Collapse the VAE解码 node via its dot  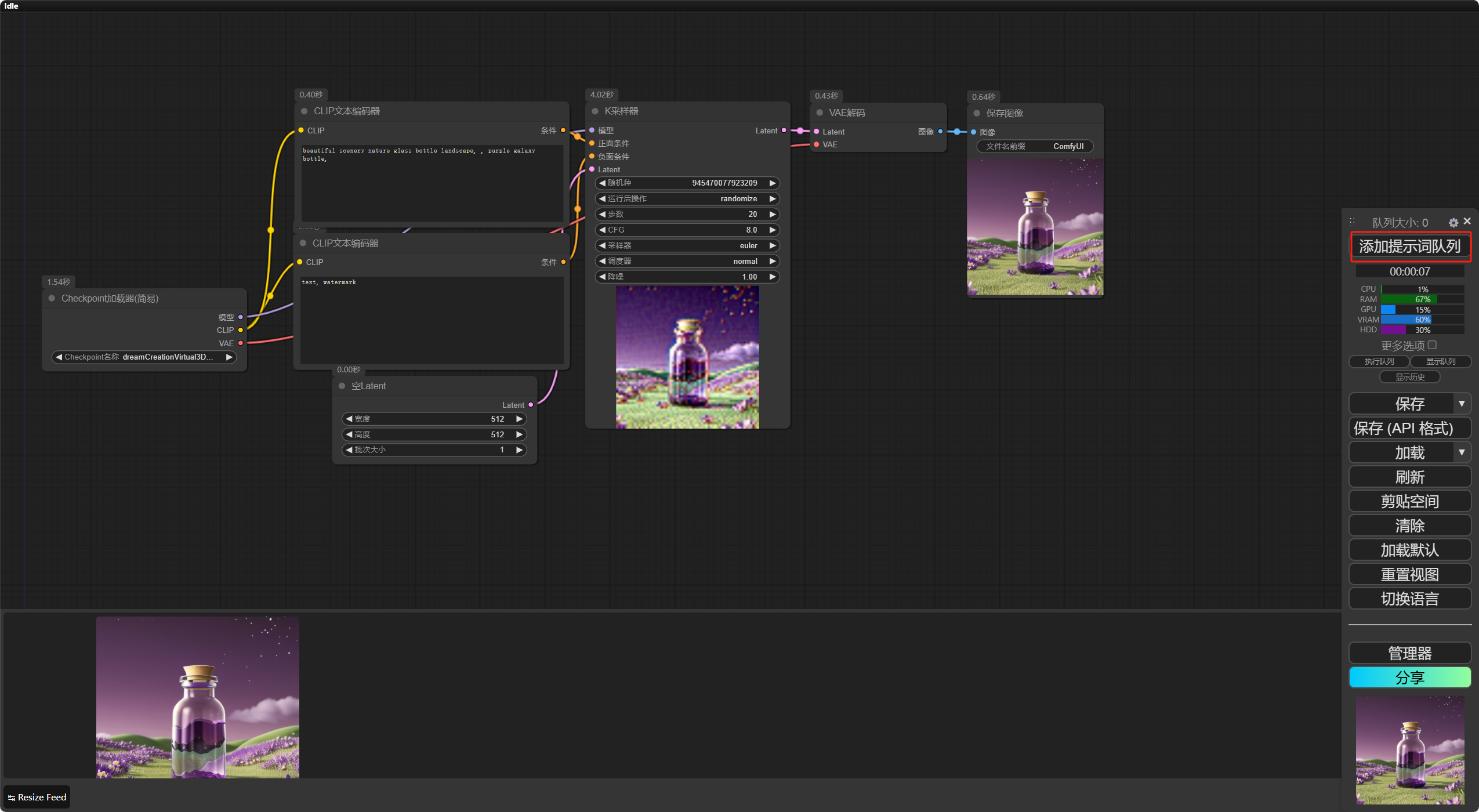820,113
